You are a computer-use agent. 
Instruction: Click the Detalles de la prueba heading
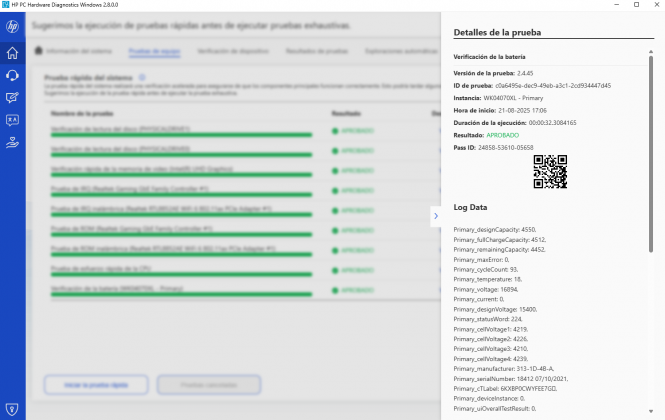point(497,32)
